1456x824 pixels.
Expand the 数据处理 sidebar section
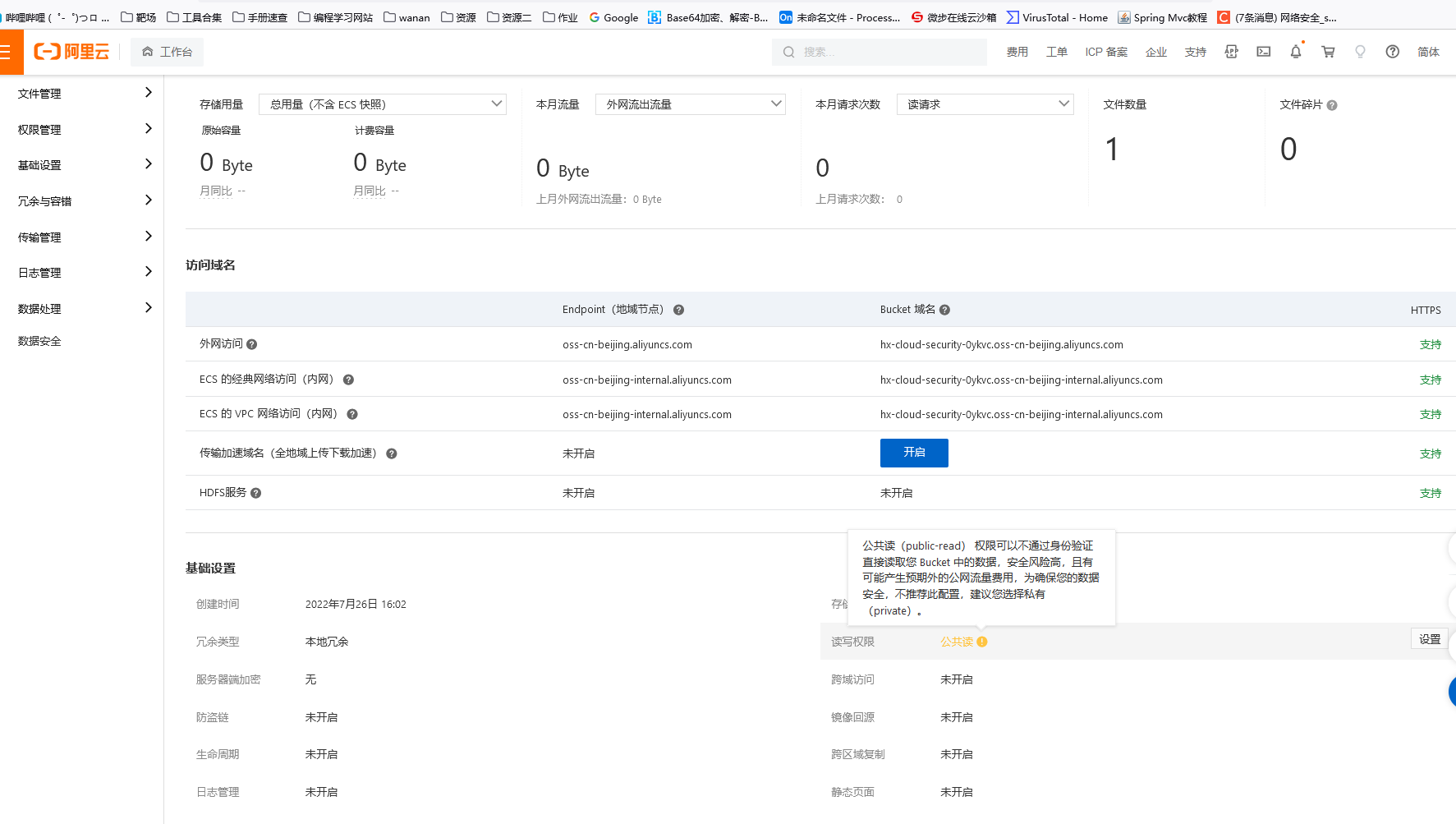click(82, 308)
